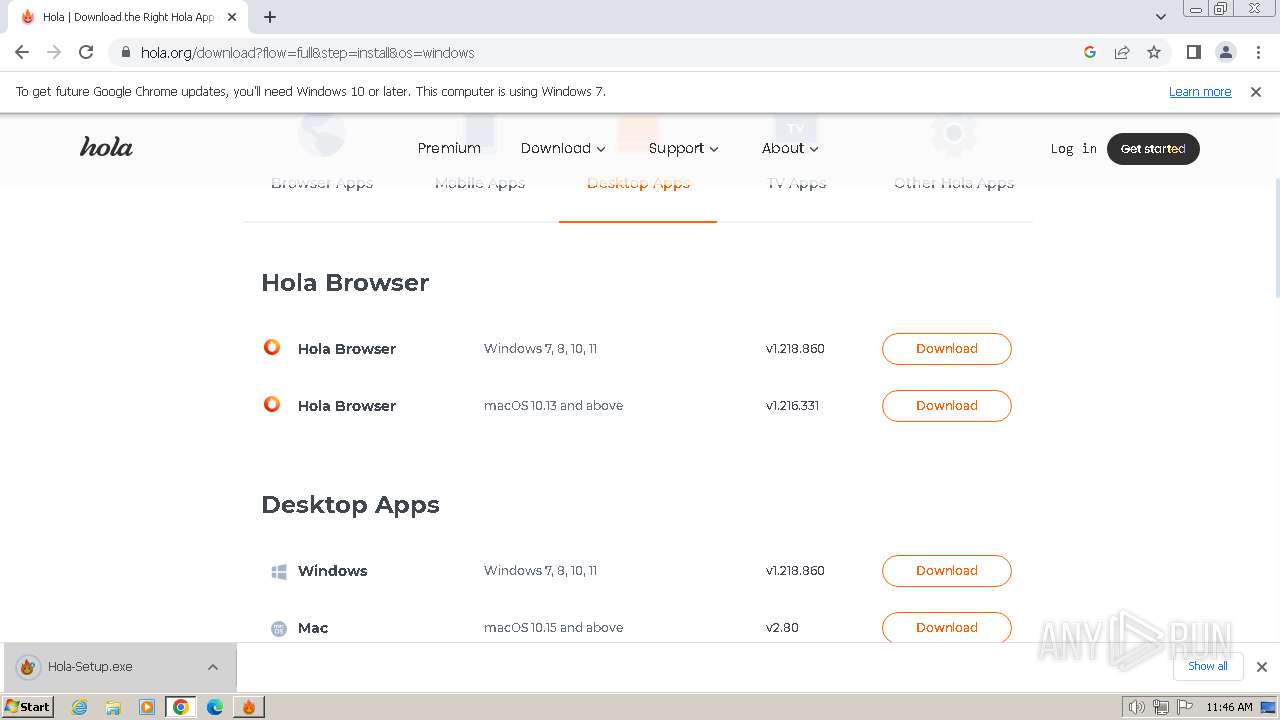
Task: Expand the Download menu
Action: tap(563, 148)
